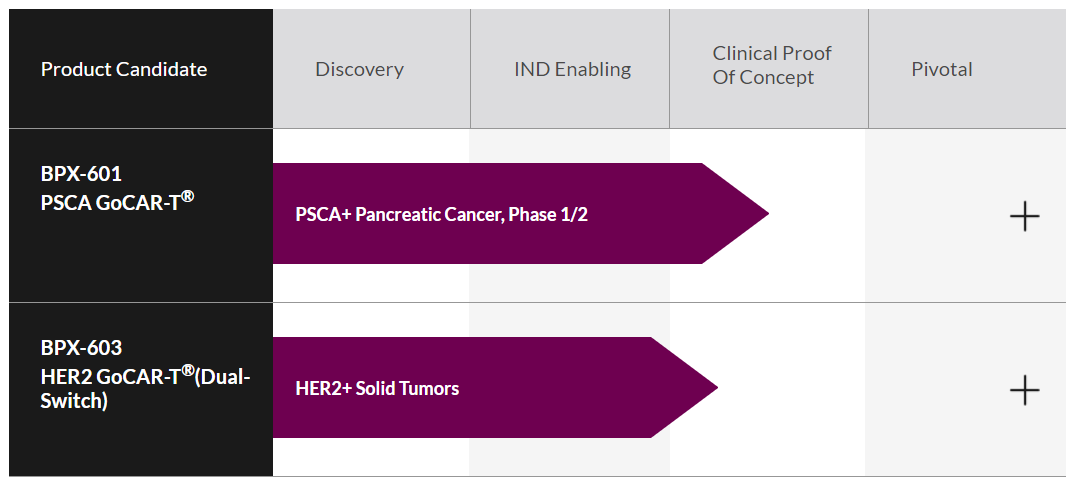Select the Clinical Proof Of Concept header
Screen dimensions: 1075x484
pyautogui.click(x=771, y=65)
